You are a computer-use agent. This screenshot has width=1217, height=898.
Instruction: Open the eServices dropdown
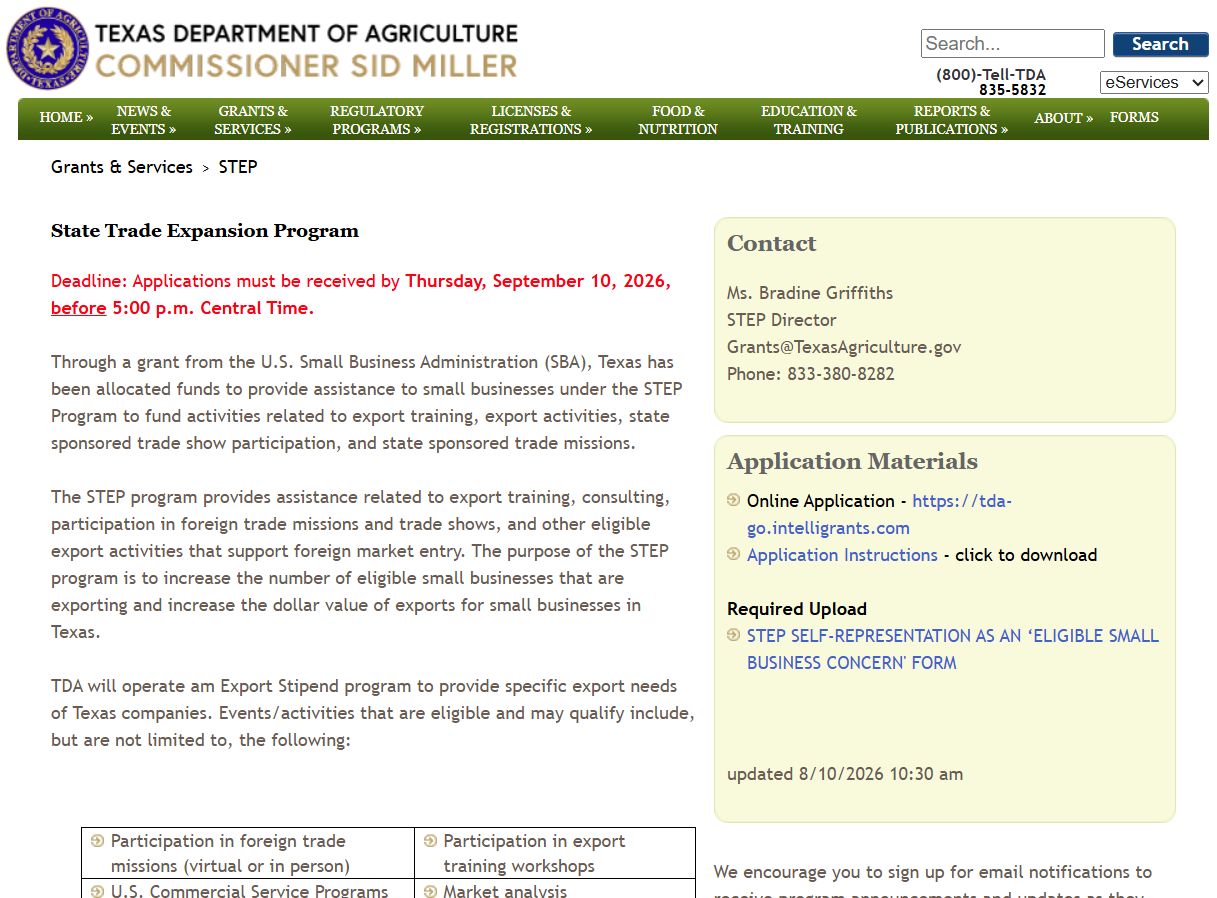[1154, 83]
